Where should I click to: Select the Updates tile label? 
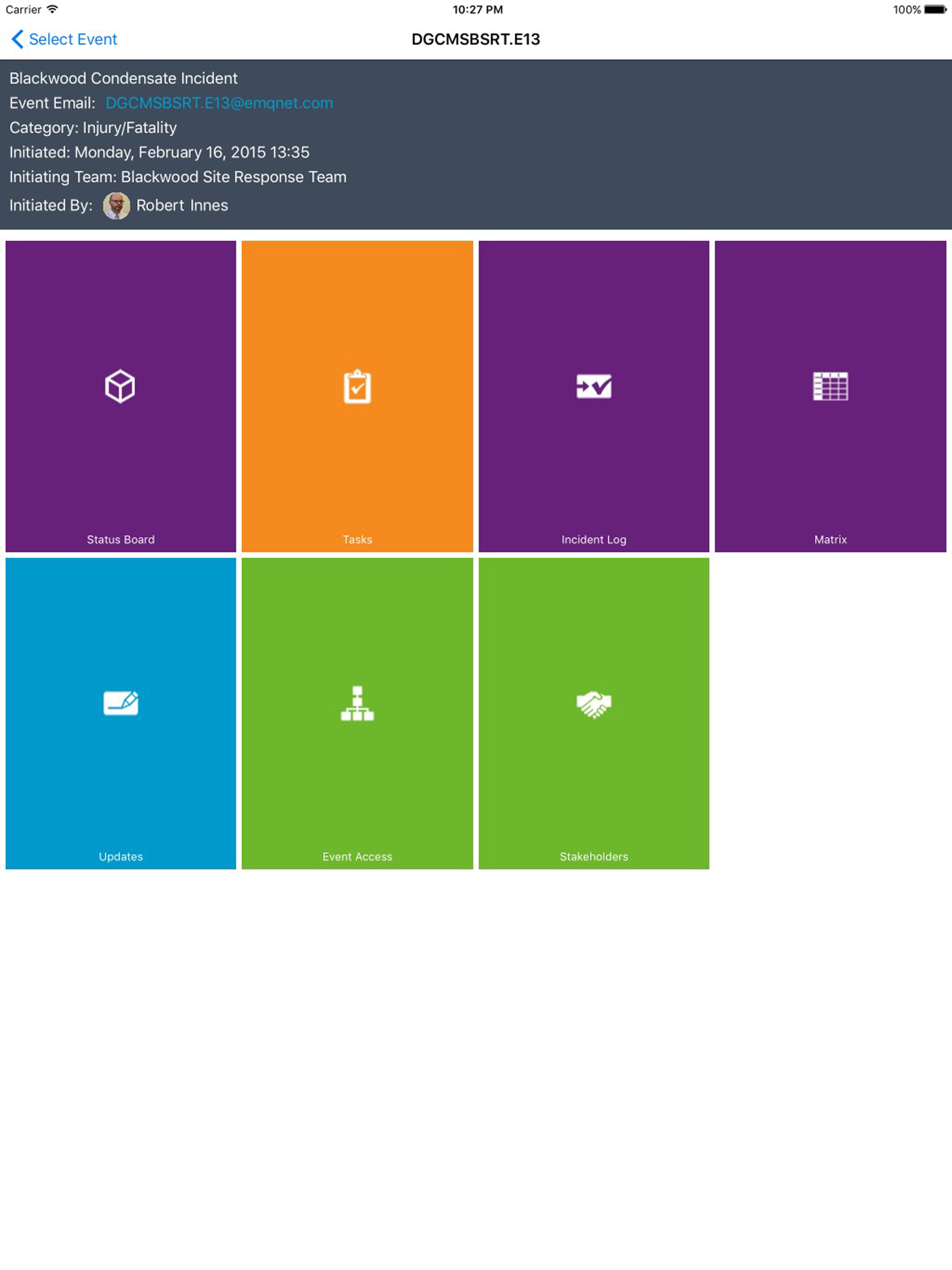(120, 857)
